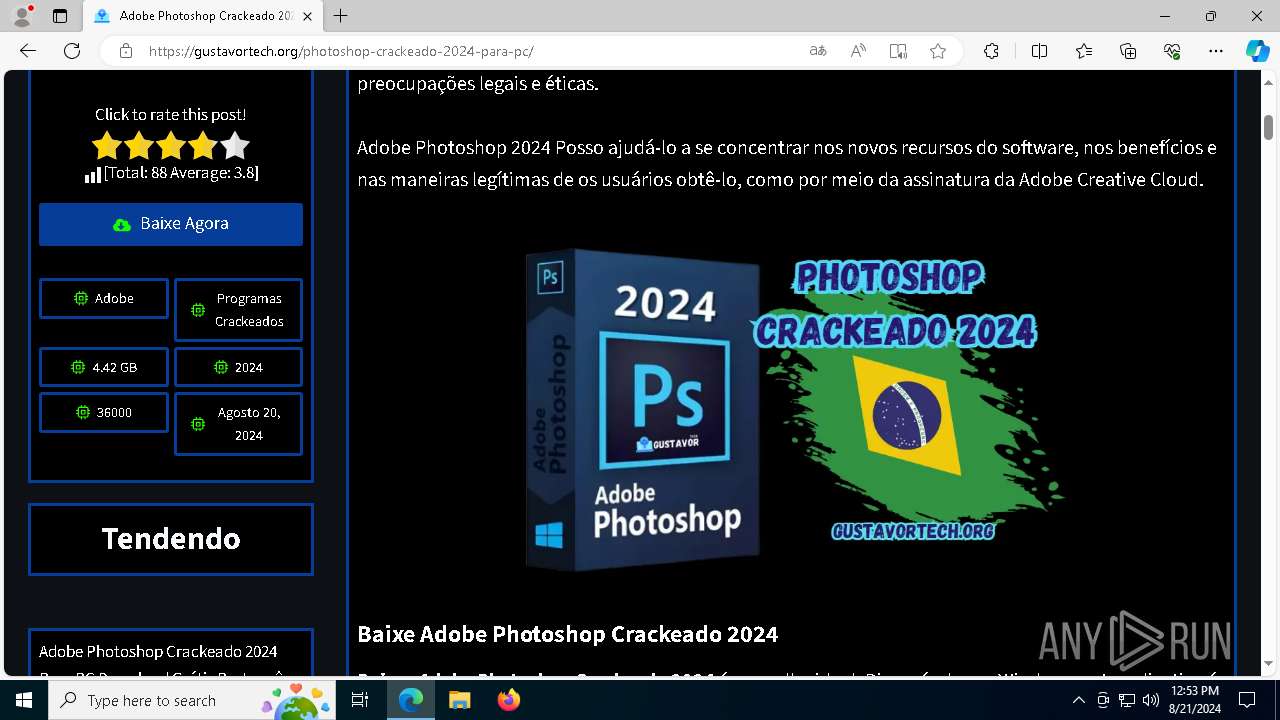This screenshot has width=1280, height=720.
Task: Open Task View in taskbar
Action: pyautogui.click(x=360, y=701)
